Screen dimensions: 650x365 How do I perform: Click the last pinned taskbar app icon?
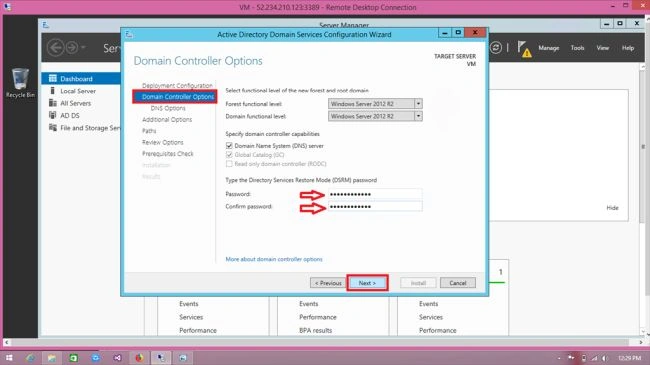pyautogui.click(x=183, y=358)
